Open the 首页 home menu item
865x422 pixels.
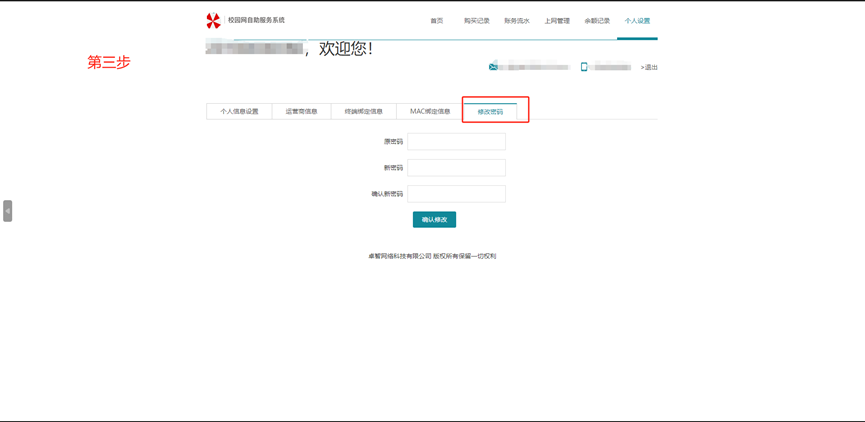coord(436,21)
